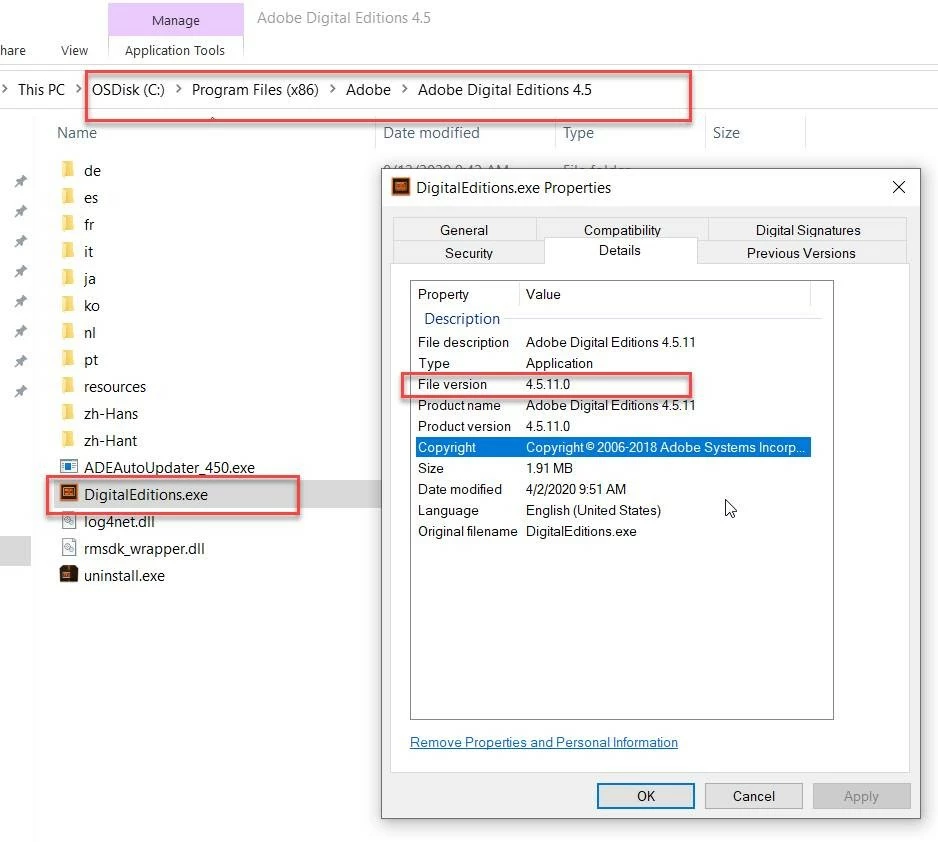Click the ADEAutoUpdater_450.exe file icon

[69, 466]
